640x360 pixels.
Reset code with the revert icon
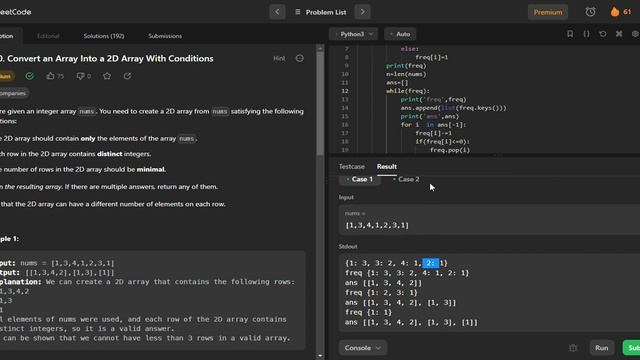603,34
